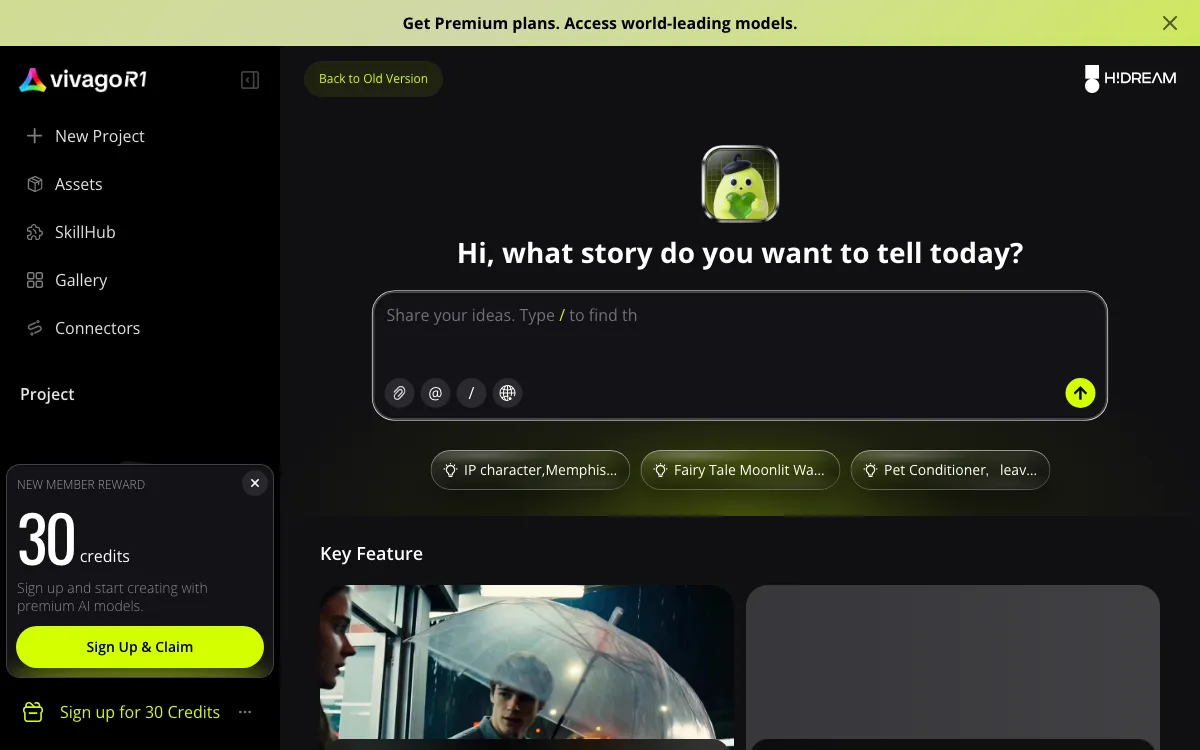The height and width of the screenshot is (750, 1200).
Task: Select the Pet Conditioner suggestion chip
Action: coord(950,470)
